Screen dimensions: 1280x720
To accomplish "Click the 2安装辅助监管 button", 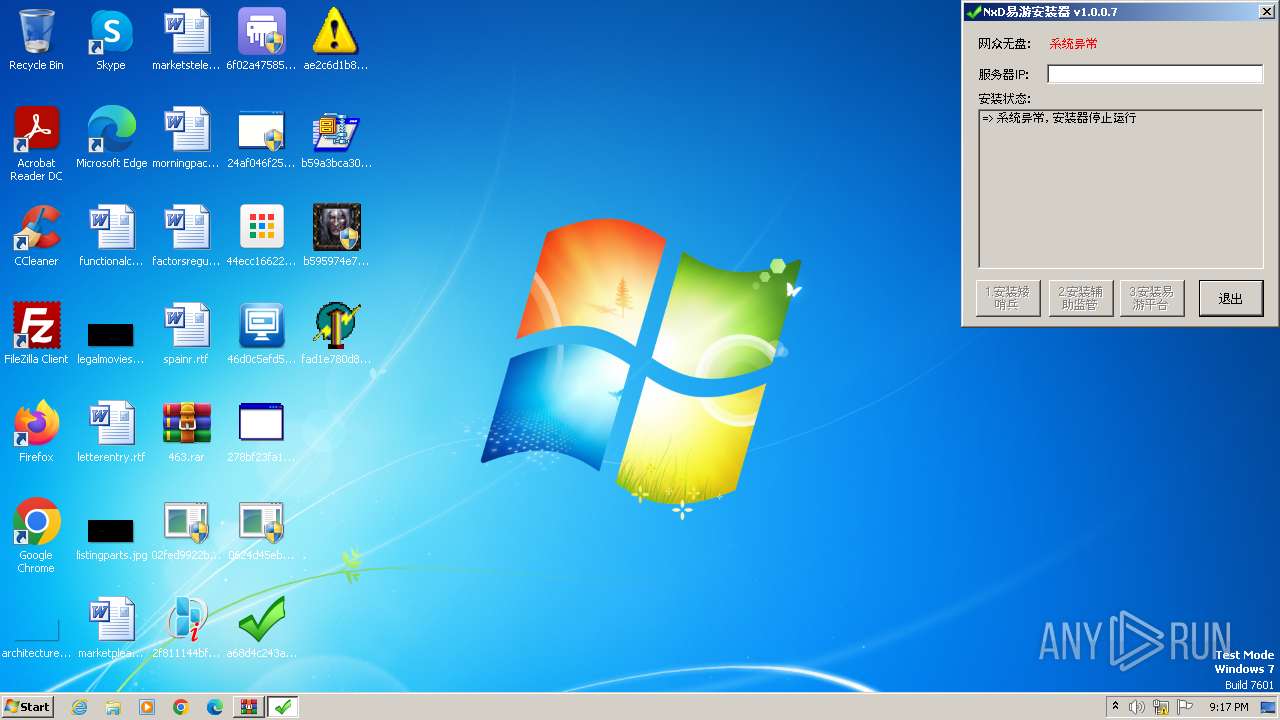I will [x=1081, y=298].
